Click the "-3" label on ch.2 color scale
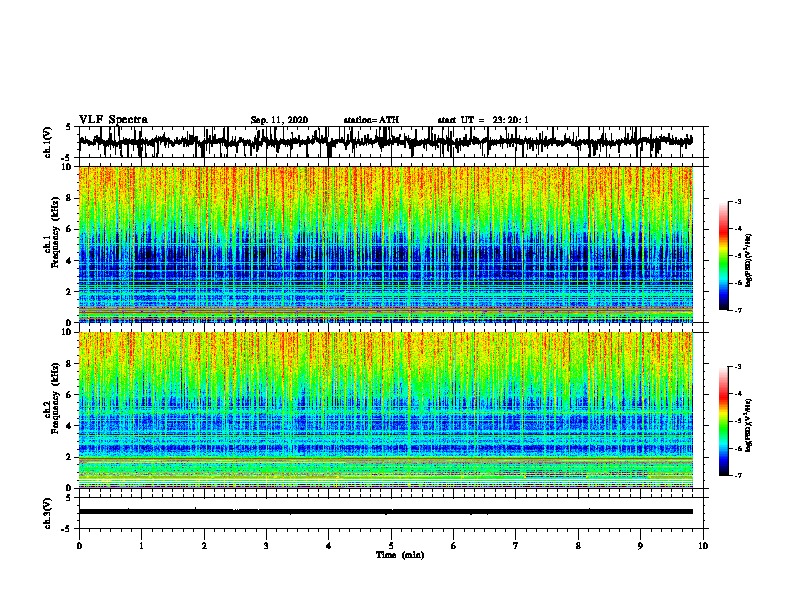Screen dimensions: 792x612 click(737, 367)
